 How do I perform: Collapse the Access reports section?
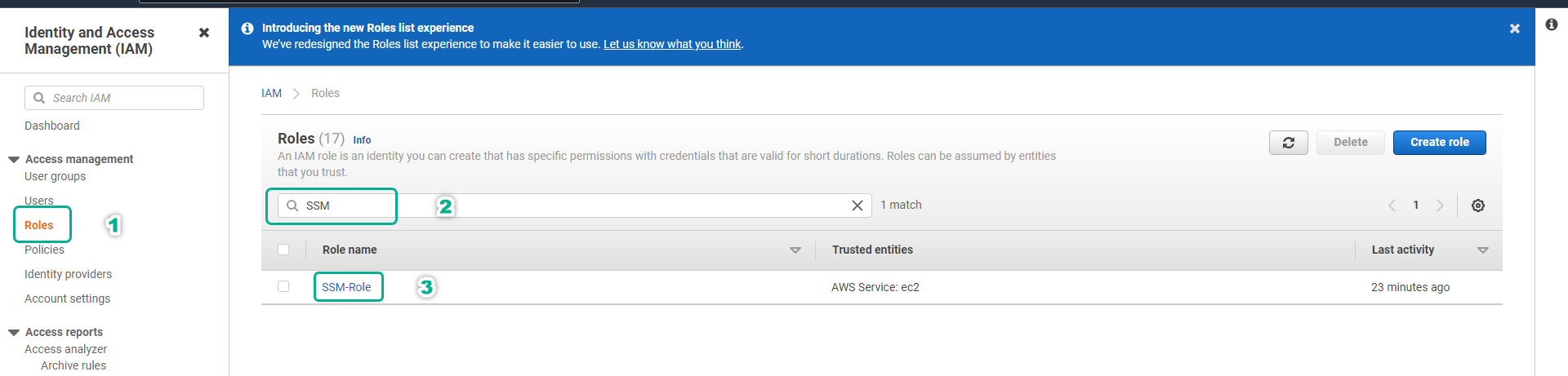pyautogui.click(x=14, y=332)
